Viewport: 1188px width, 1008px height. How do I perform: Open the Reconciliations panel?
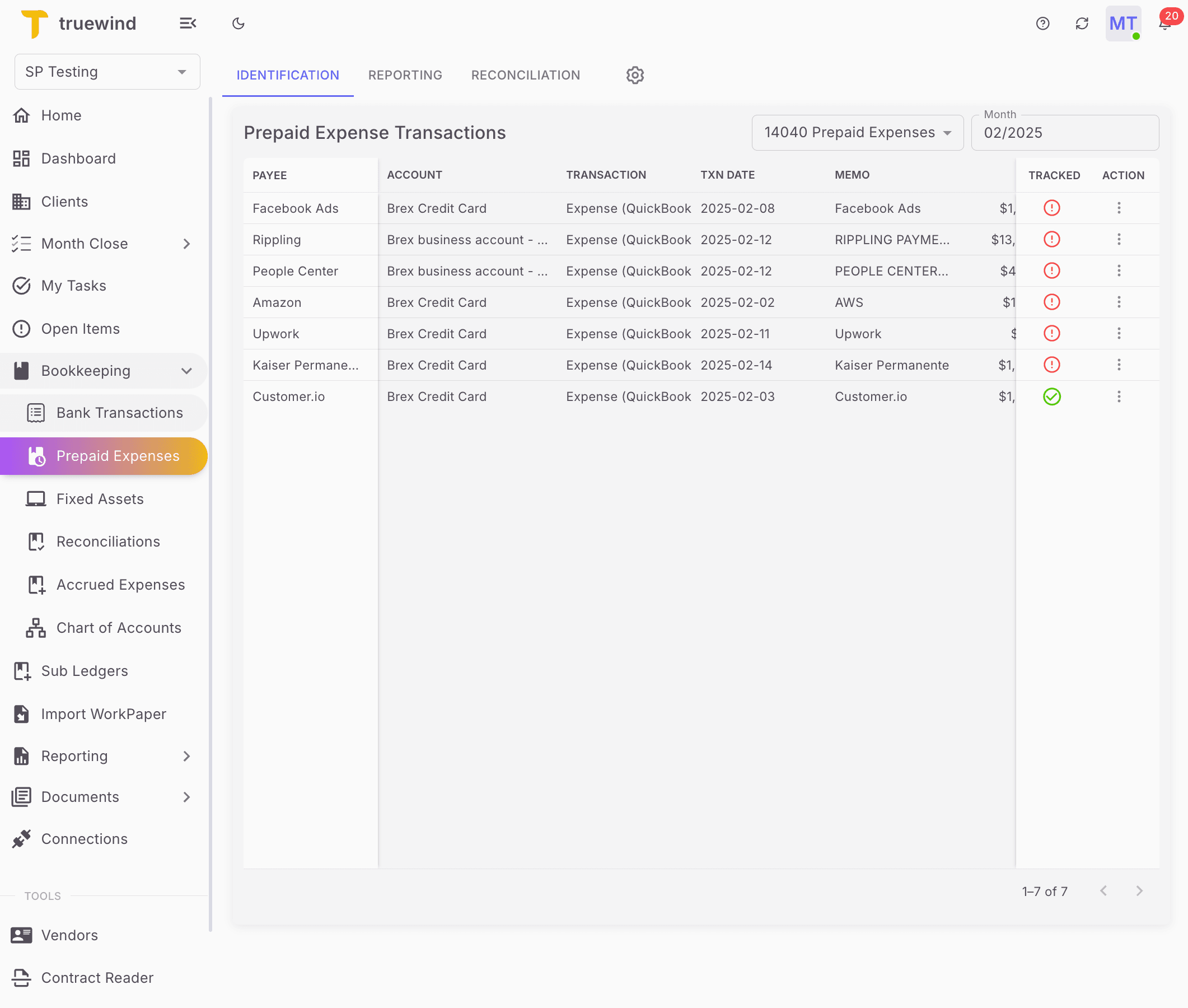109,541
